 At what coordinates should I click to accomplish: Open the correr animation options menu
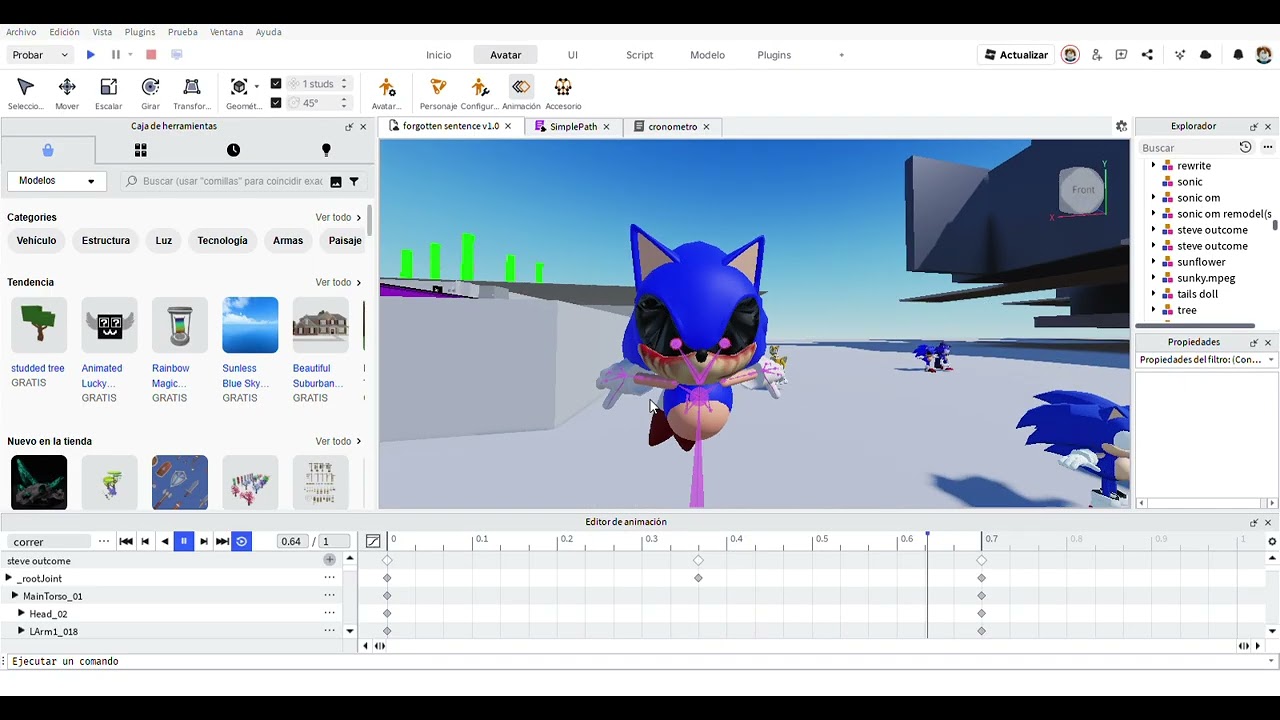pyautogui.click(x=103, y=541)
